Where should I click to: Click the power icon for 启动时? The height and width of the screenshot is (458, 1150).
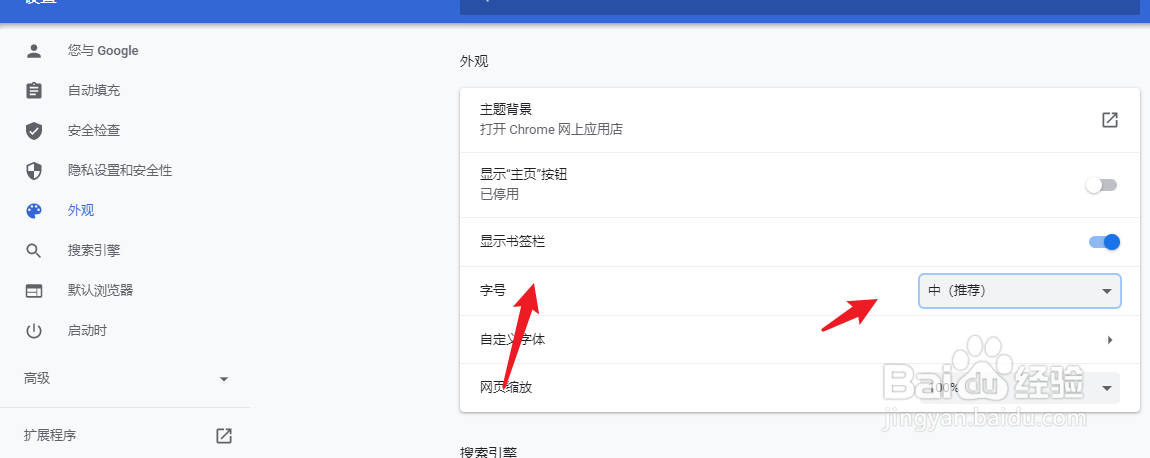(x=34, y=331)
